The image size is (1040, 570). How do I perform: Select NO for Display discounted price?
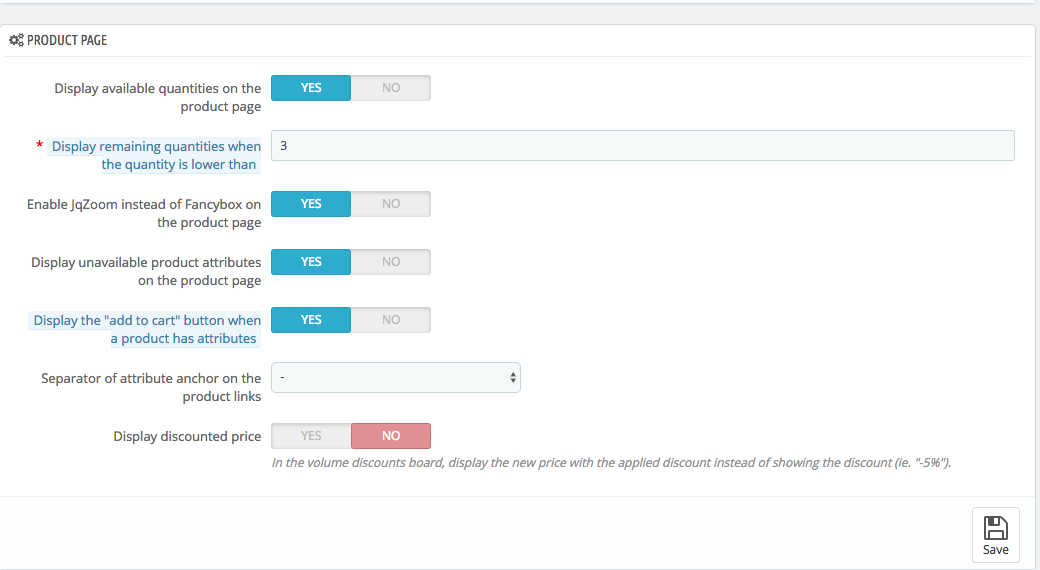click(x=391, y=436)
